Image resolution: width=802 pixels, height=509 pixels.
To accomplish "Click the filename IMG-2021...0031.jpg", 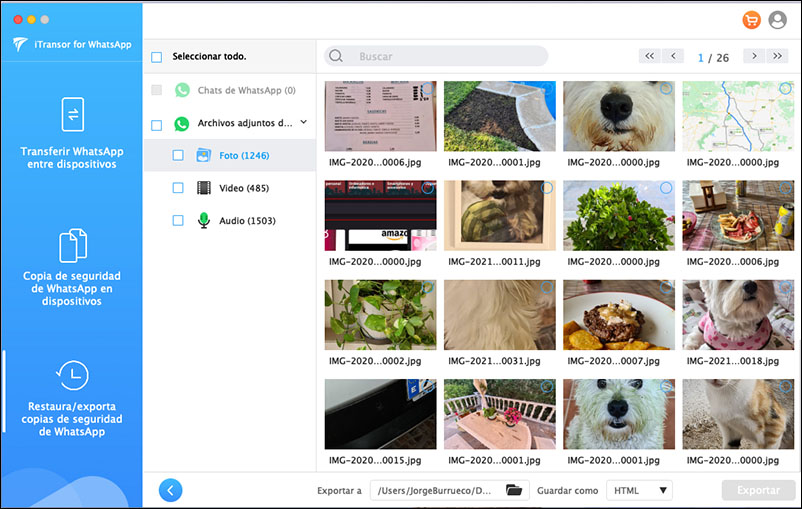I will tap(494, 361).
